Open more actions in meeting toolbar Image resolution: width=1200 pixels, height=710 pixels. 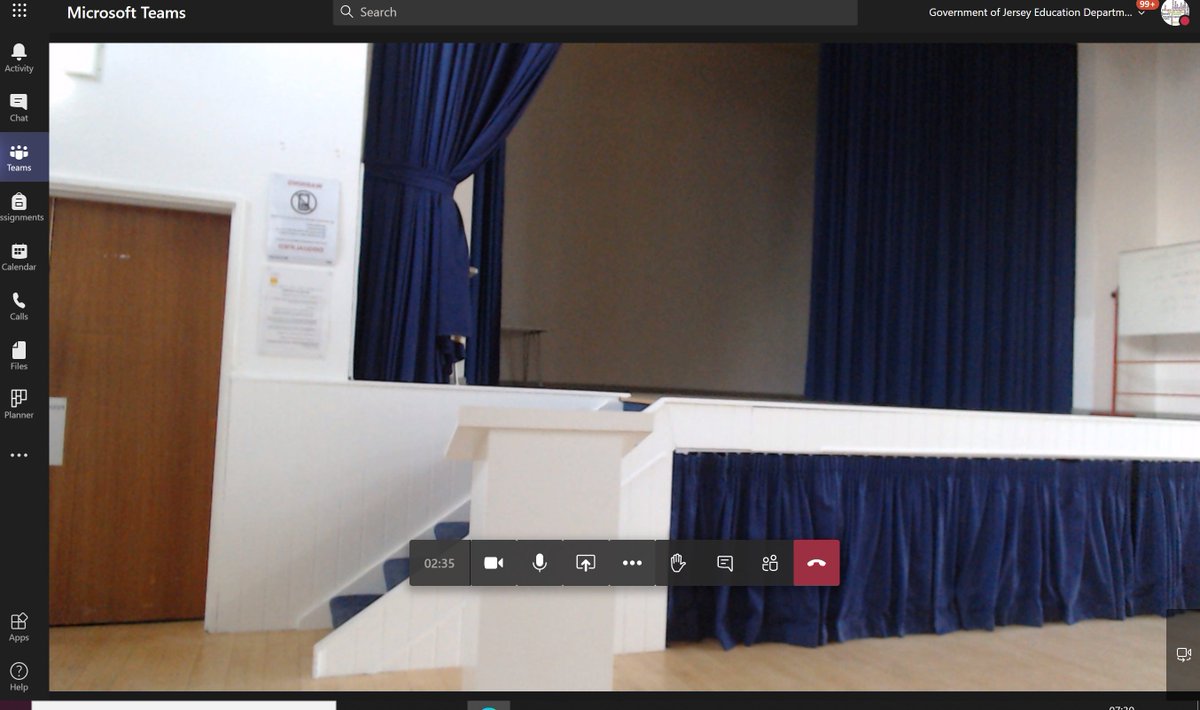pos(632,563)
